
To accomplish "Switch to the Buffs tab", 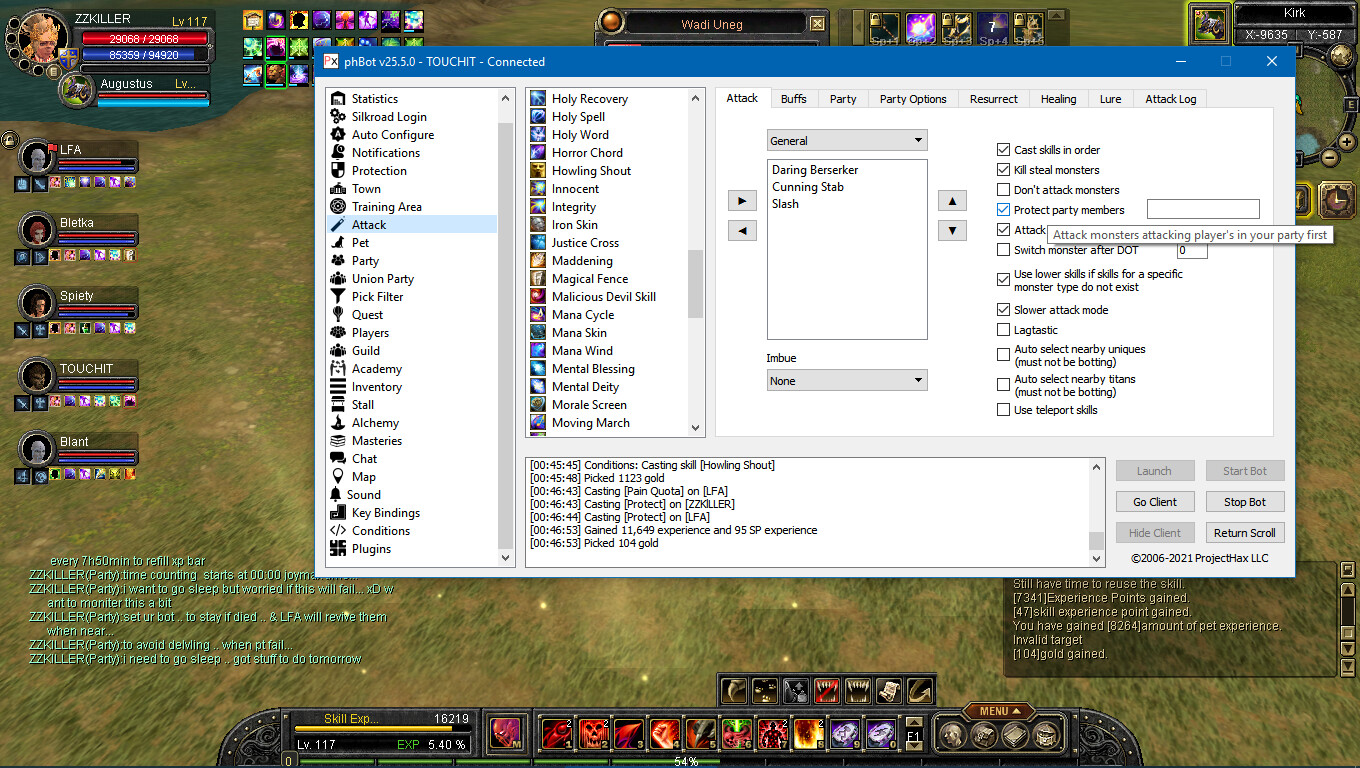I will point(794,99).
